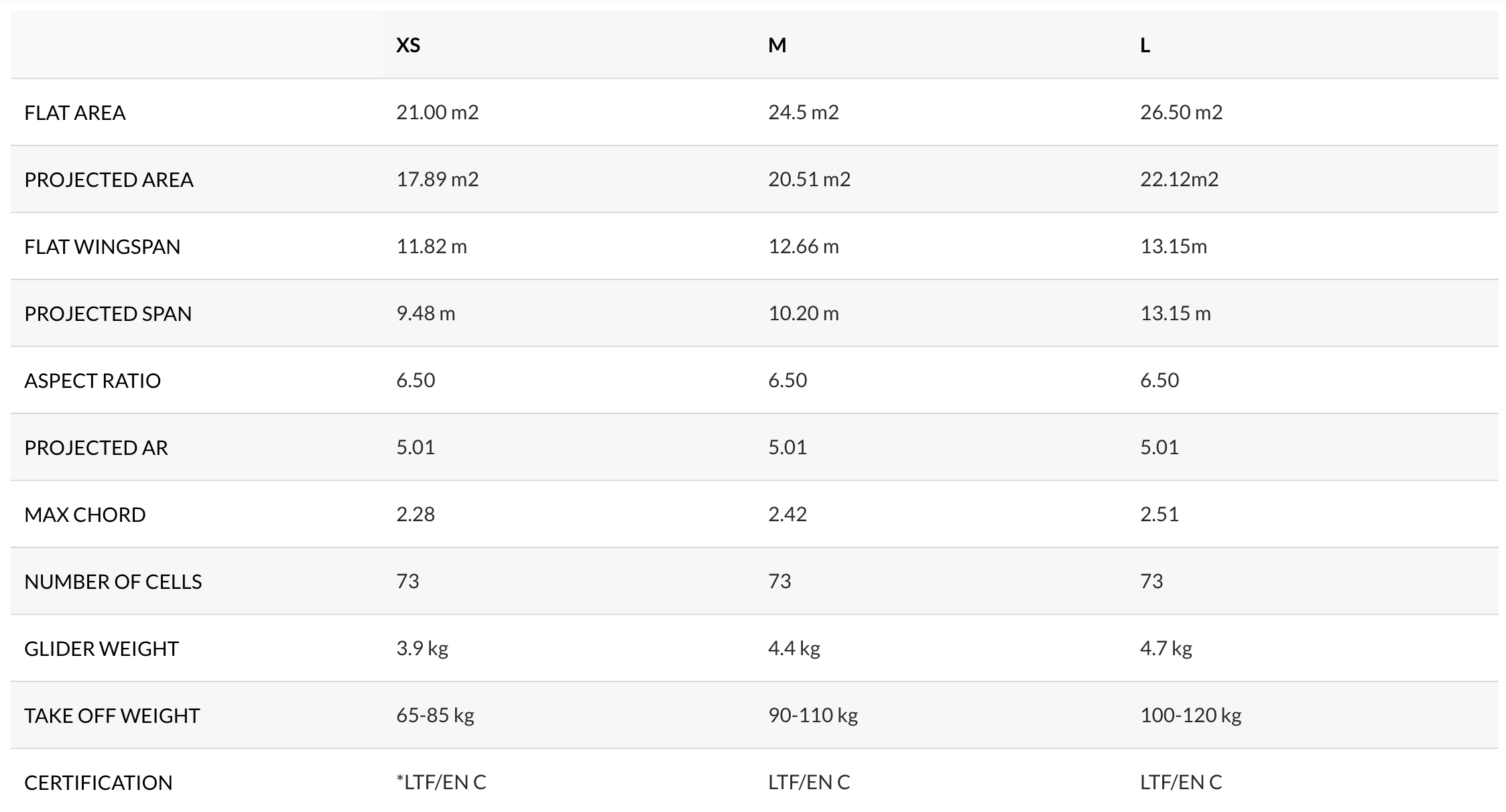This screenshot has height=812, width=1506.
Task: Select the PROJECTED AREA row label
Action: click(109, 180)
